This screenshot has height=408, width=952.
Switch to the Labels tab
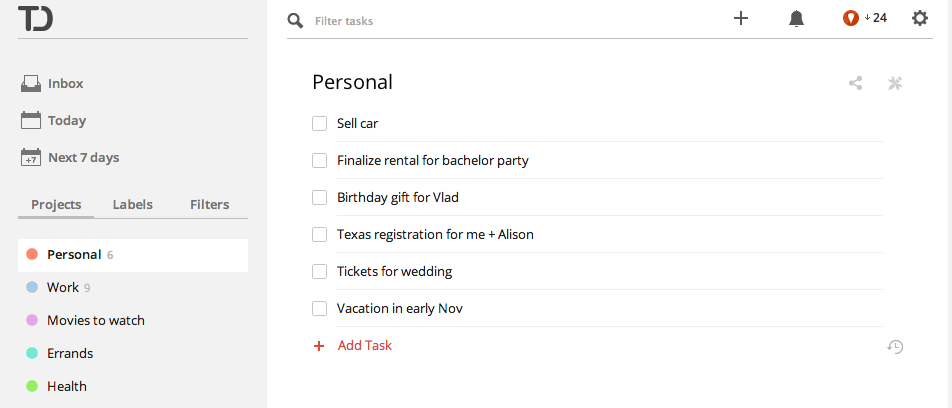point(133,205)
